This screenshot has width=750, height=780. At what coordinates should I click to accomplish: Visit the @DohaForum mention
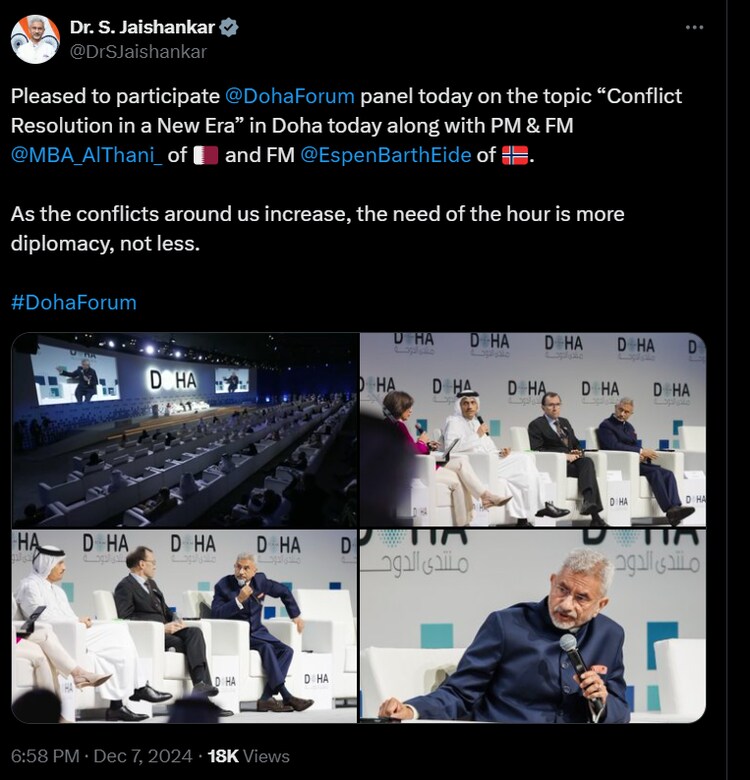tap(290, 97)
